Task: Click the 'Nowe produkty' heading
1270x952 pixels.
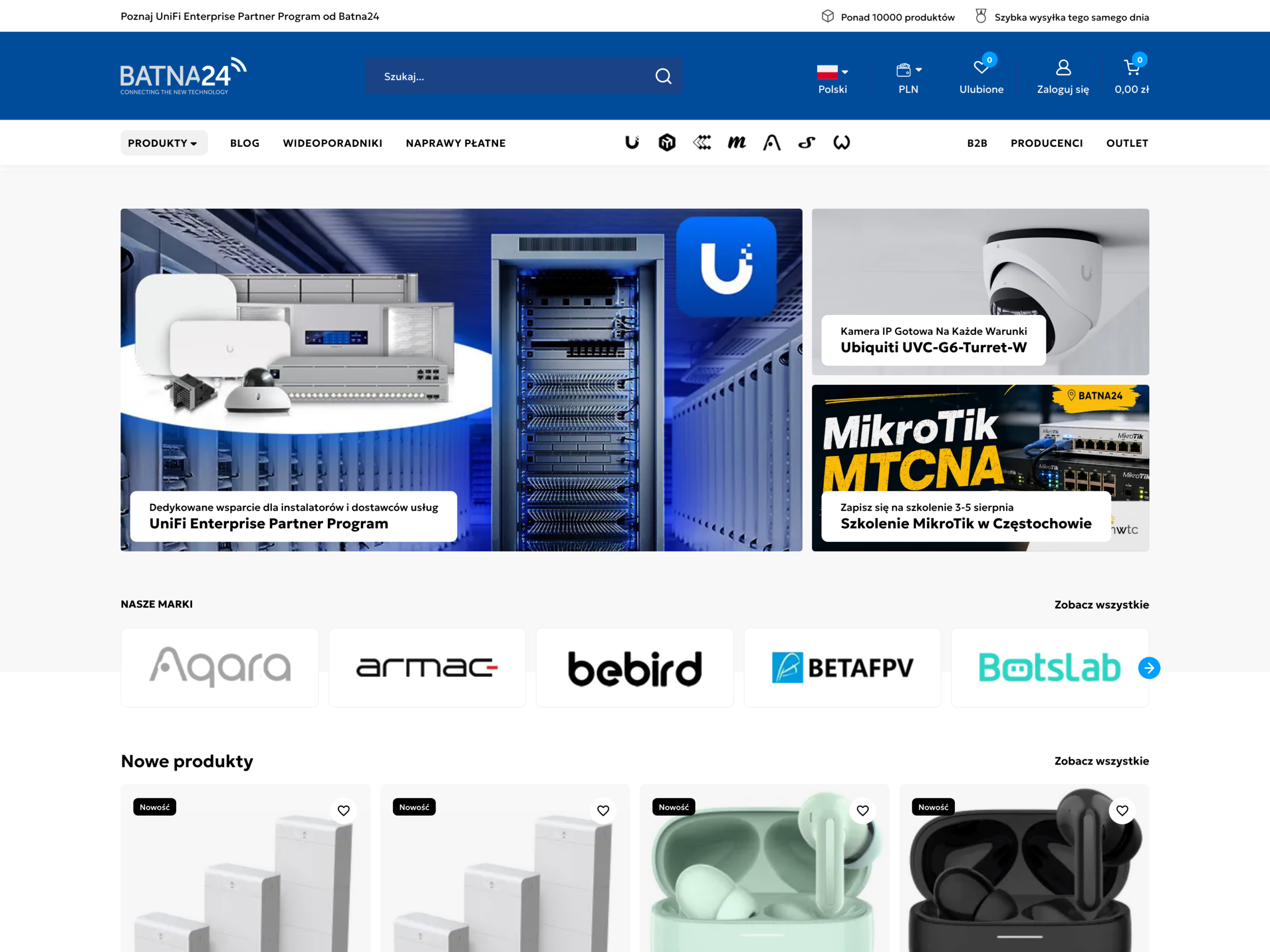Action: [x=187, y=761]
